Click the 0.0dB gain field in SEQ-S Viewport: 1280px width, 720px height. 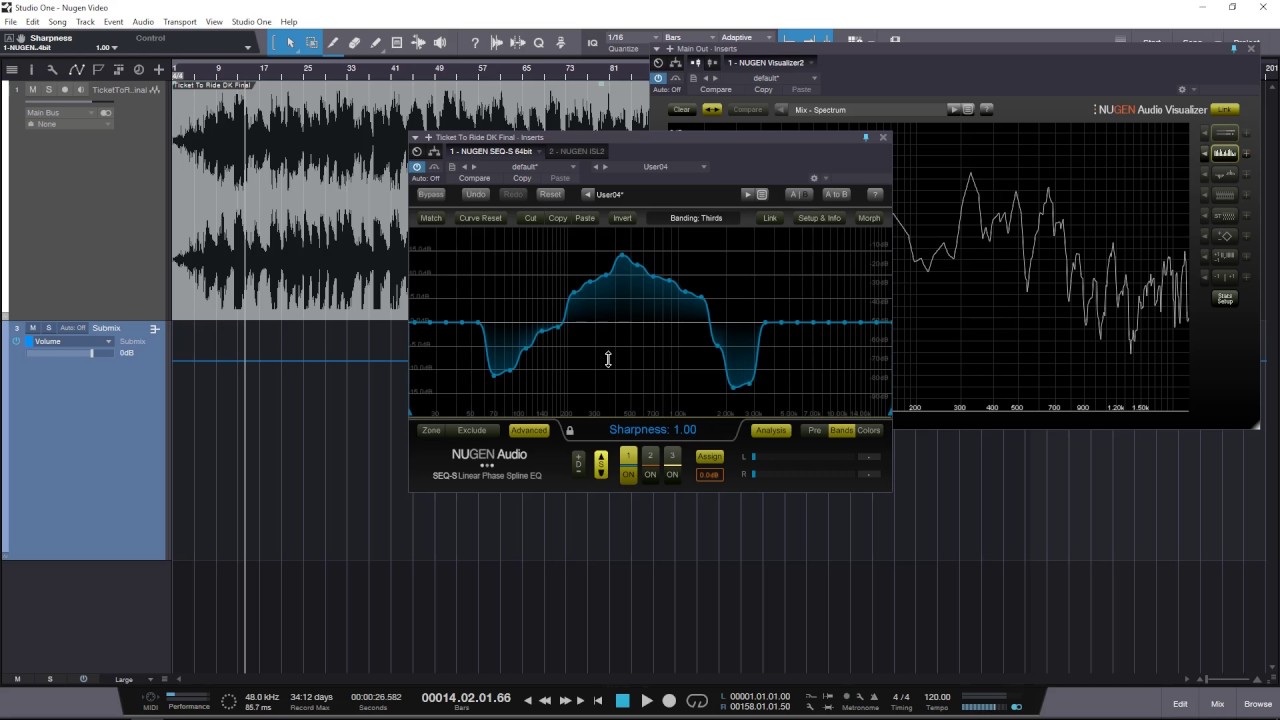click(x=709, y=475)
